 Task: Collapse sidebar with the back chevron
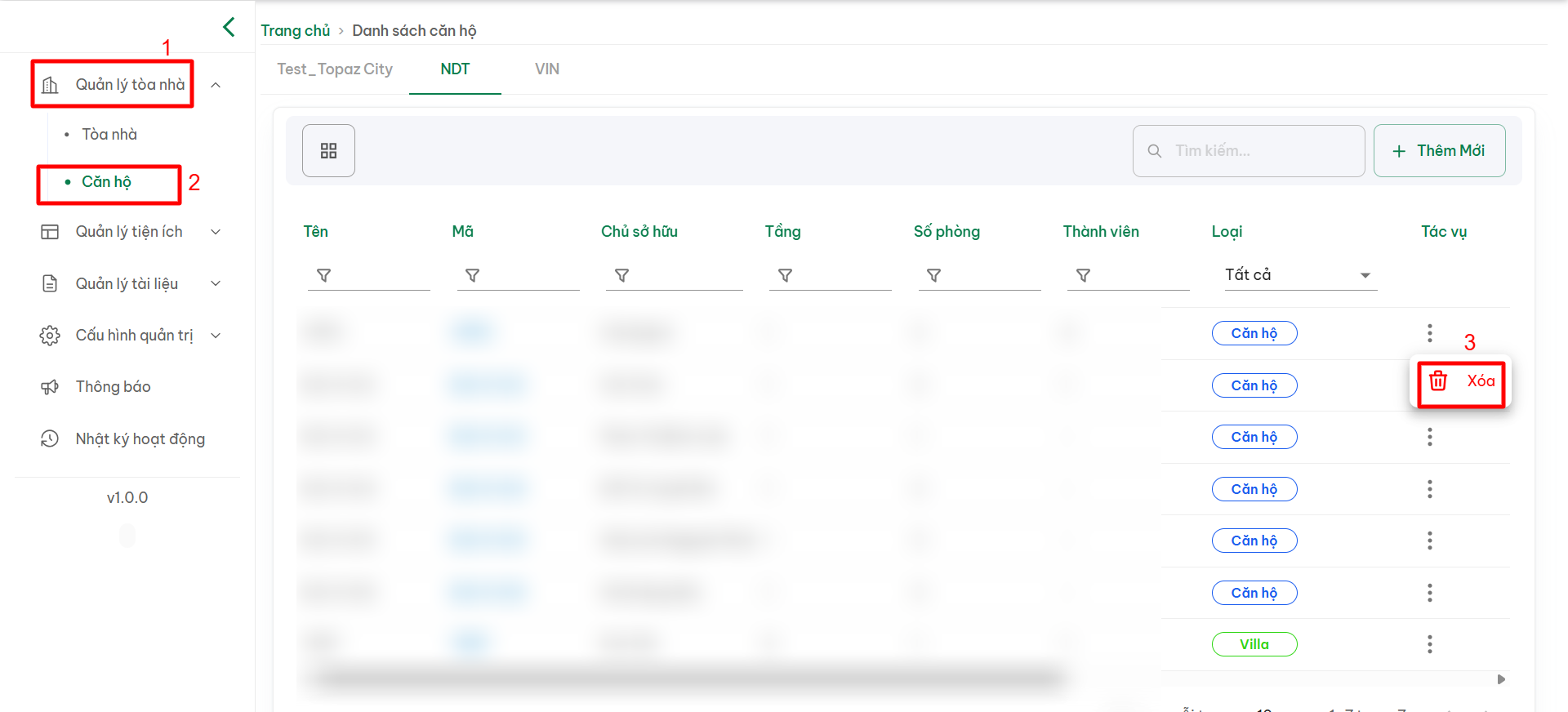click(229, 27)
